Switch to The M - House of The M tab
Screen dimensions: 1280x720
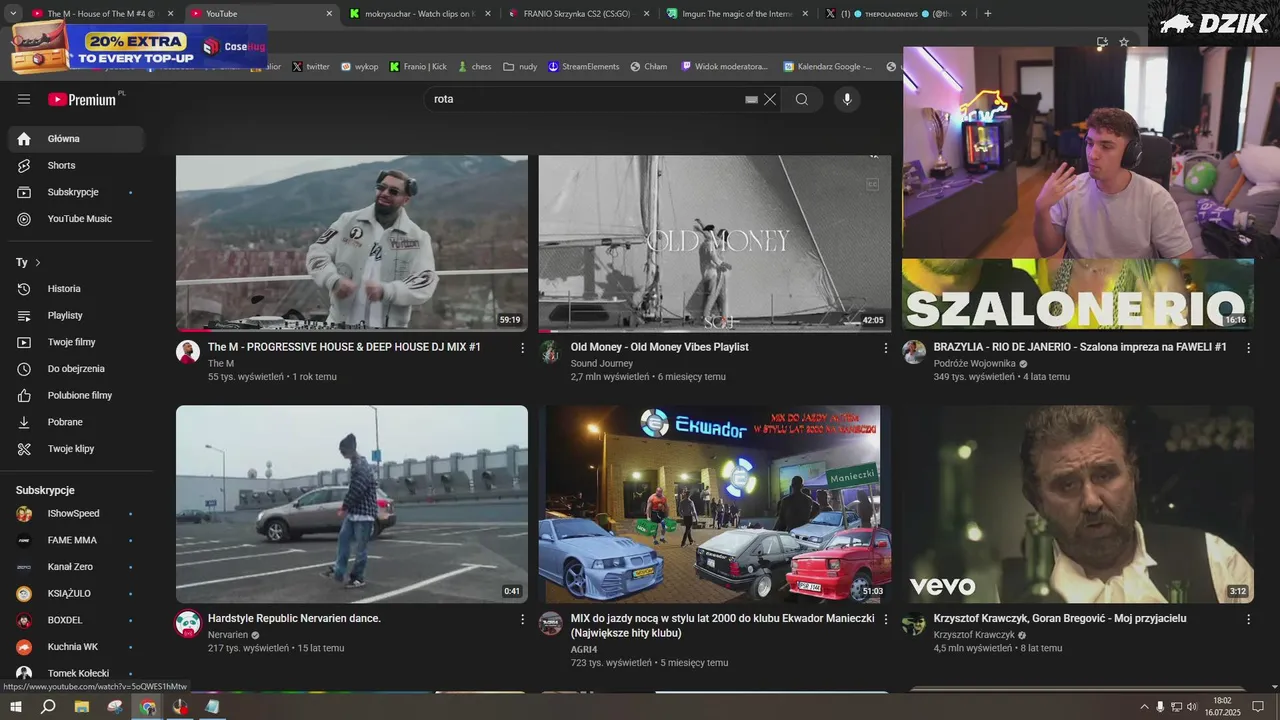point(100,14)
